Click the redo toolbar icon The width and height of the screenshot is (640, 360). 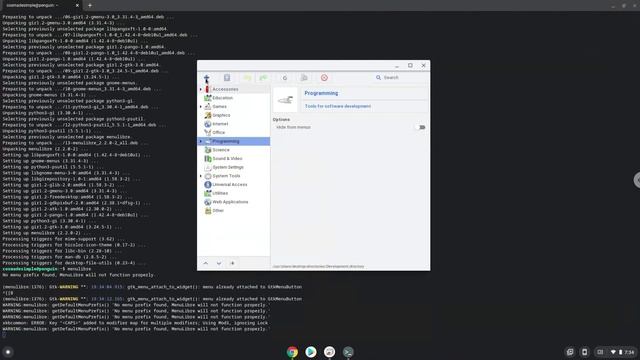point(263,78)
